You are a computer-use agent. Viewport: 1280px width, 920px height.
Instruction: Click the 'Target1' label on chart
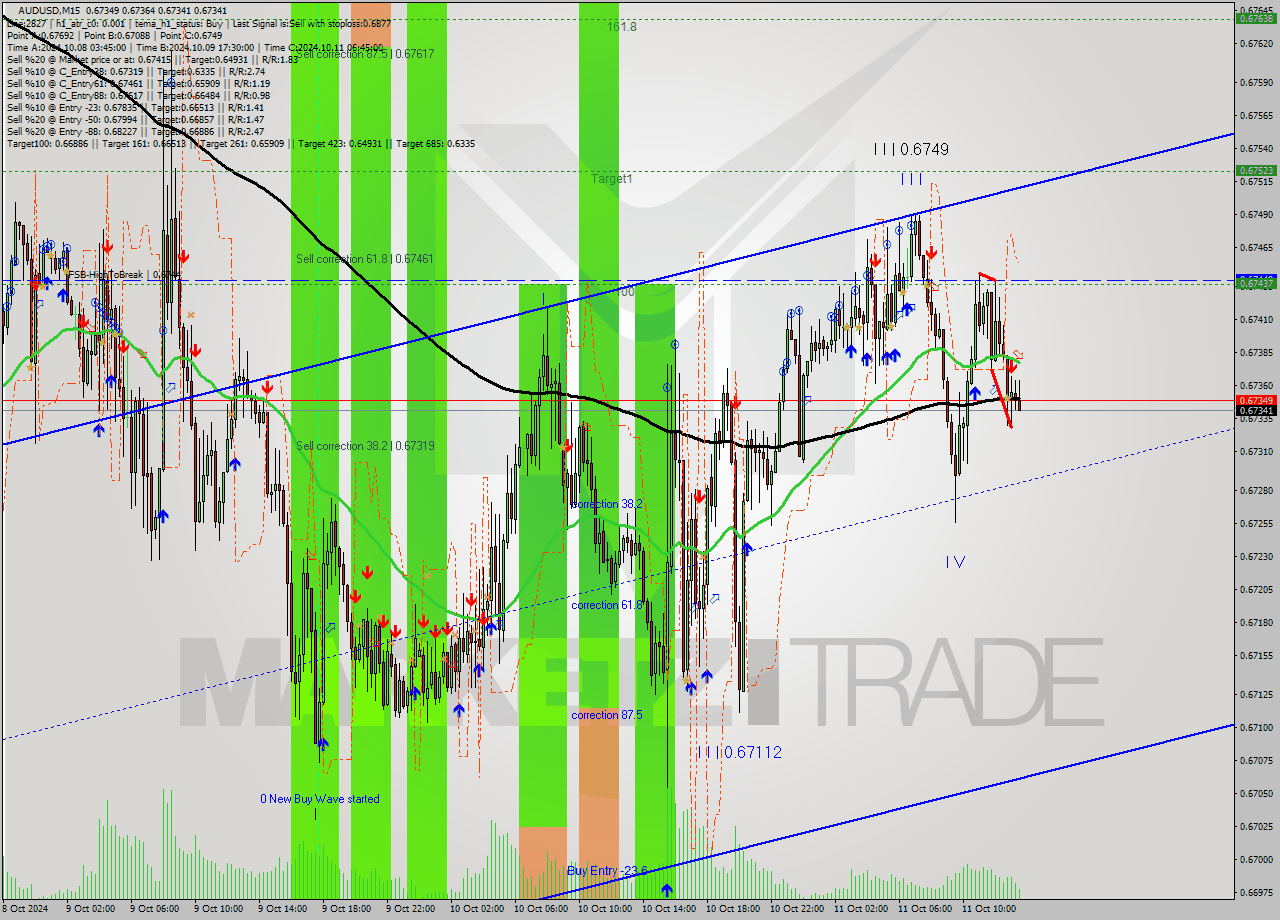click(611, 179)
